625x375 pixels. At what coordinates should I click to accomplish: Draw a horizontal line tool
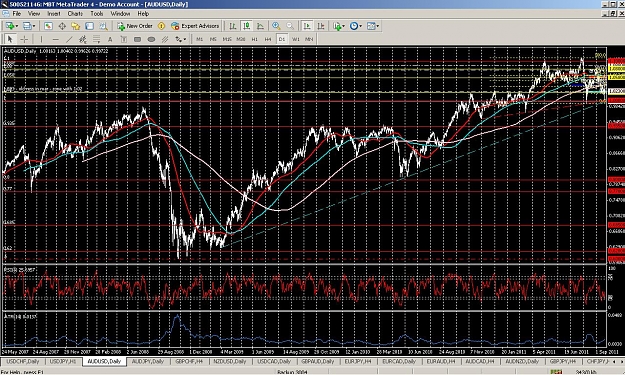click(55, 39)
